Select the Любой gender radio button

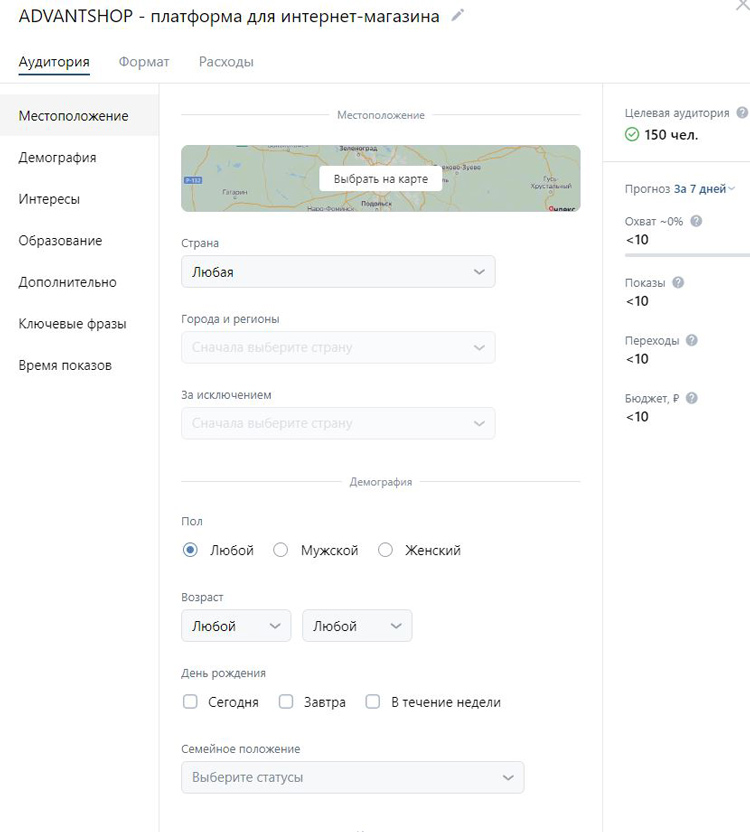click(x=190, y=550)
